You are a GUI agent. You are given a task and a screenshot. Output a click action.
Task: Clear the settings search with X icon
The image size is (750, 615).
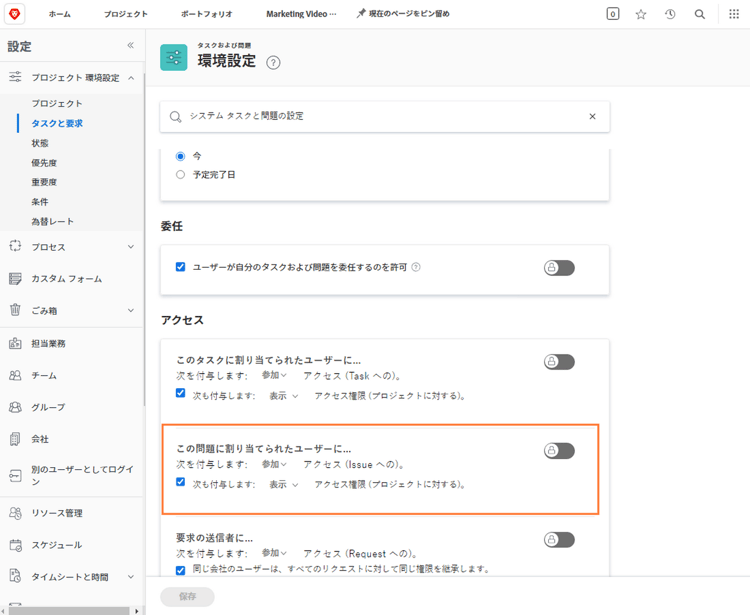(592, 116)
